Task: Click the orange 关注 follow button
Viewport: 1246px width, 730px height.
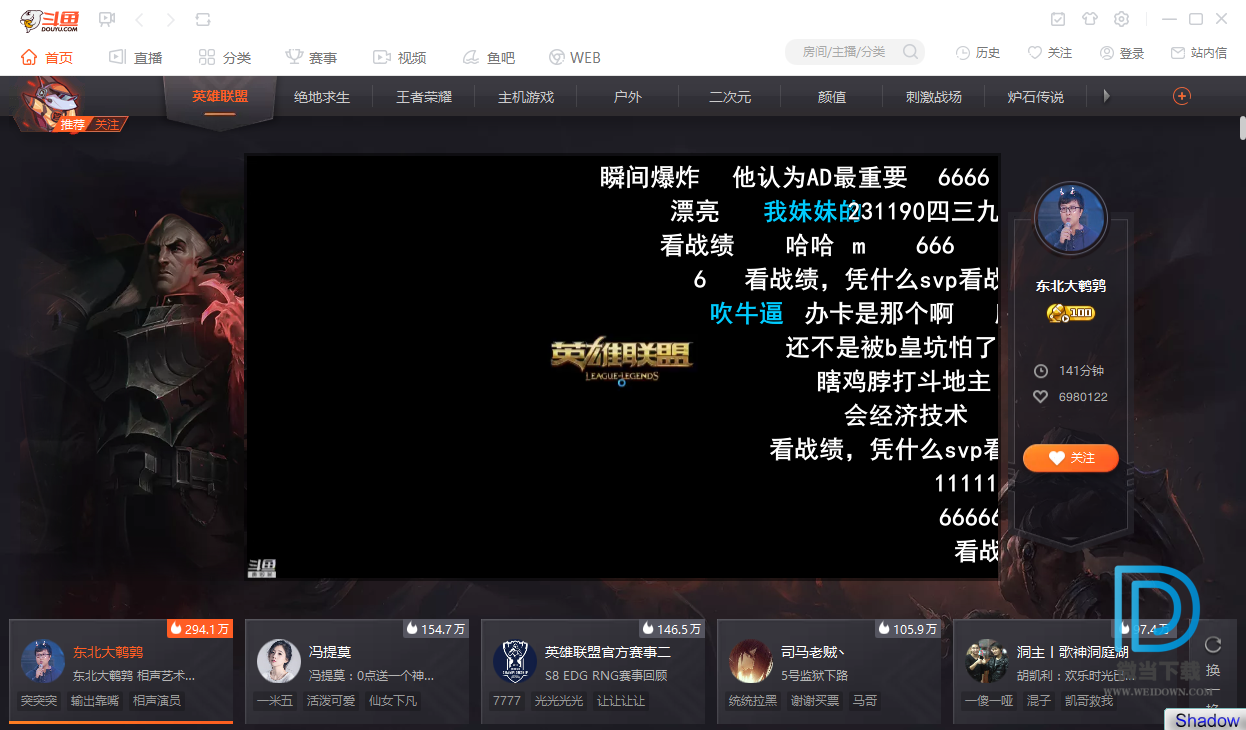Action: (1070, 458)
